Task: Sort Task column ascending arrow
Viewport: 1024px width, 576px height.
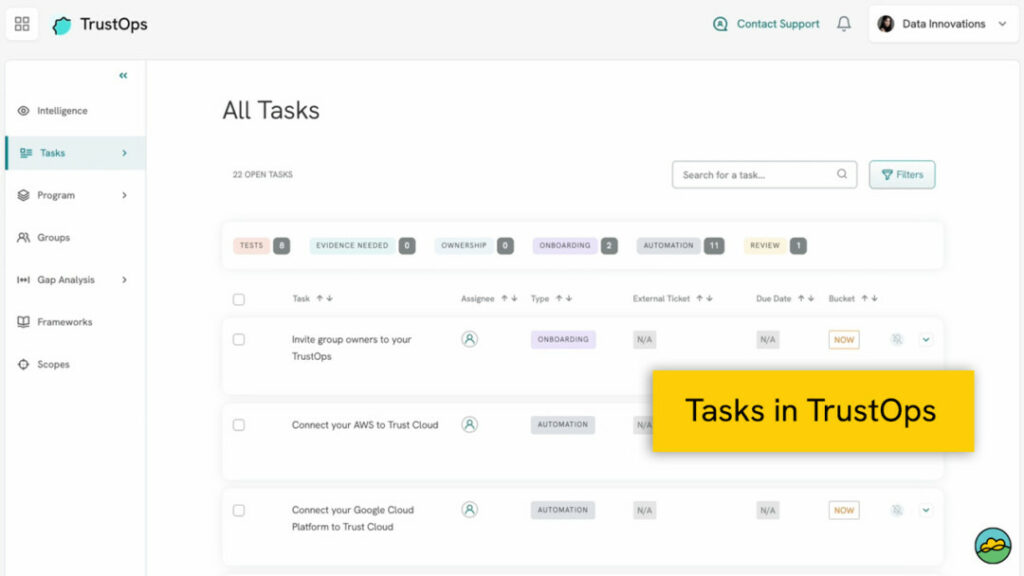Action: pyautogui.click(x=320, y=298)
